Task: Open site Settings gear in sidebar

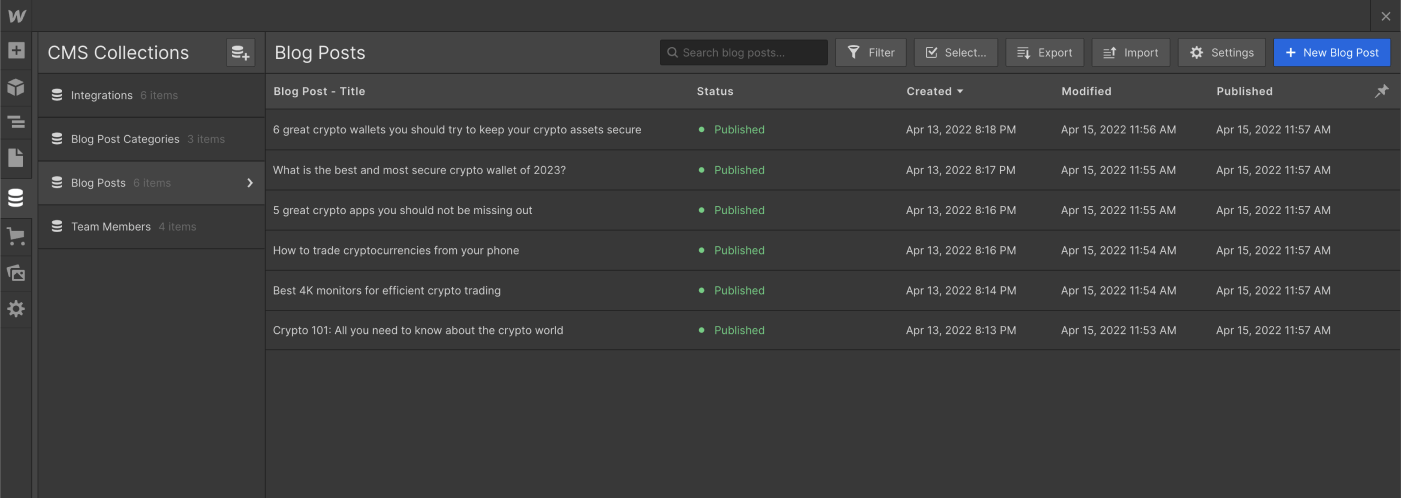Action: pyautogui.click(x=16, y=309)
